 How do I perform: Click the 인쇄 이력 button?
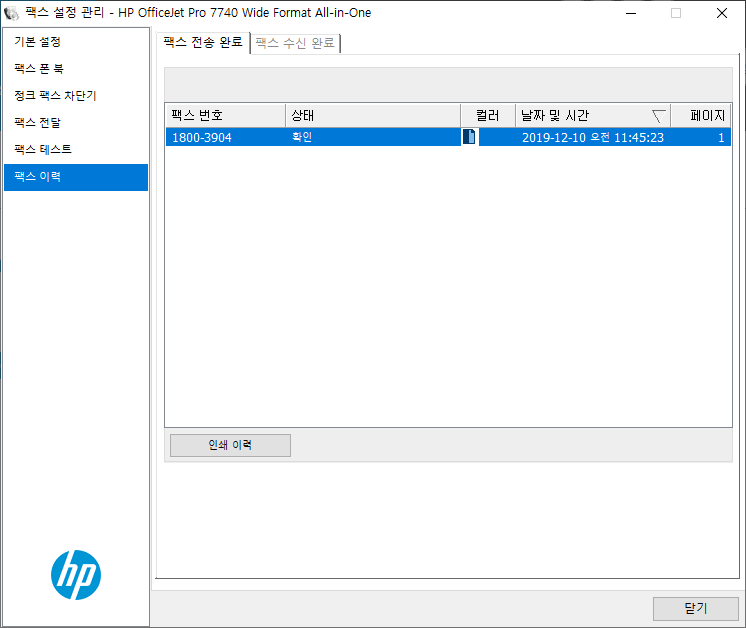(230, 445)
